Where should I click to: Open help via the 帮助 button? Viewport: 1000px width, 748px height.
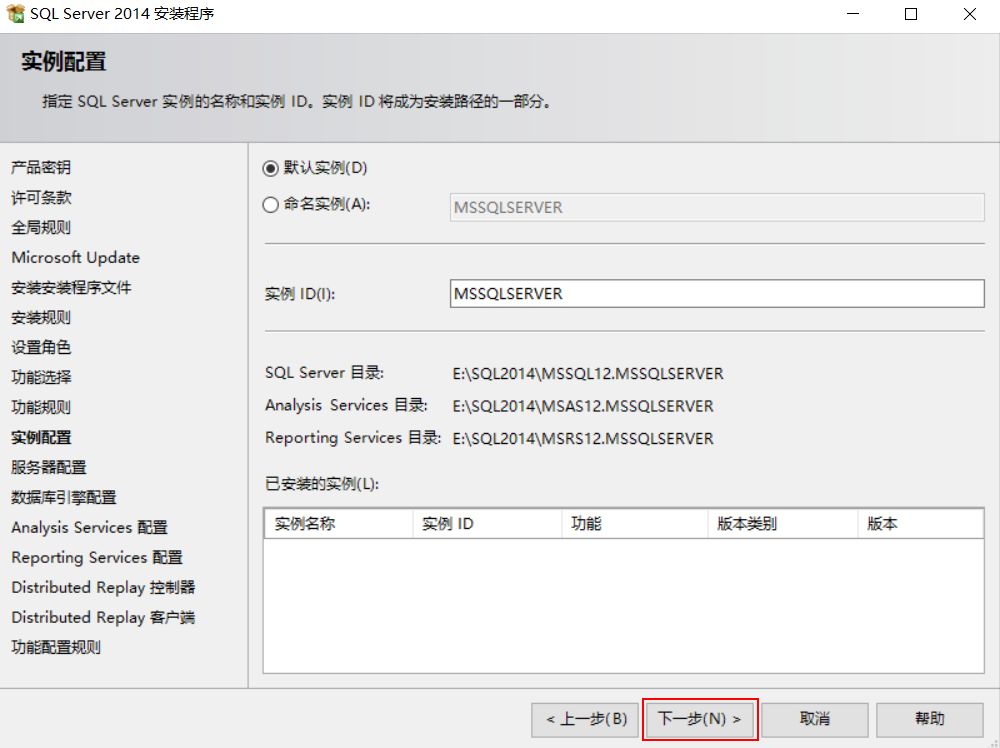931,719
